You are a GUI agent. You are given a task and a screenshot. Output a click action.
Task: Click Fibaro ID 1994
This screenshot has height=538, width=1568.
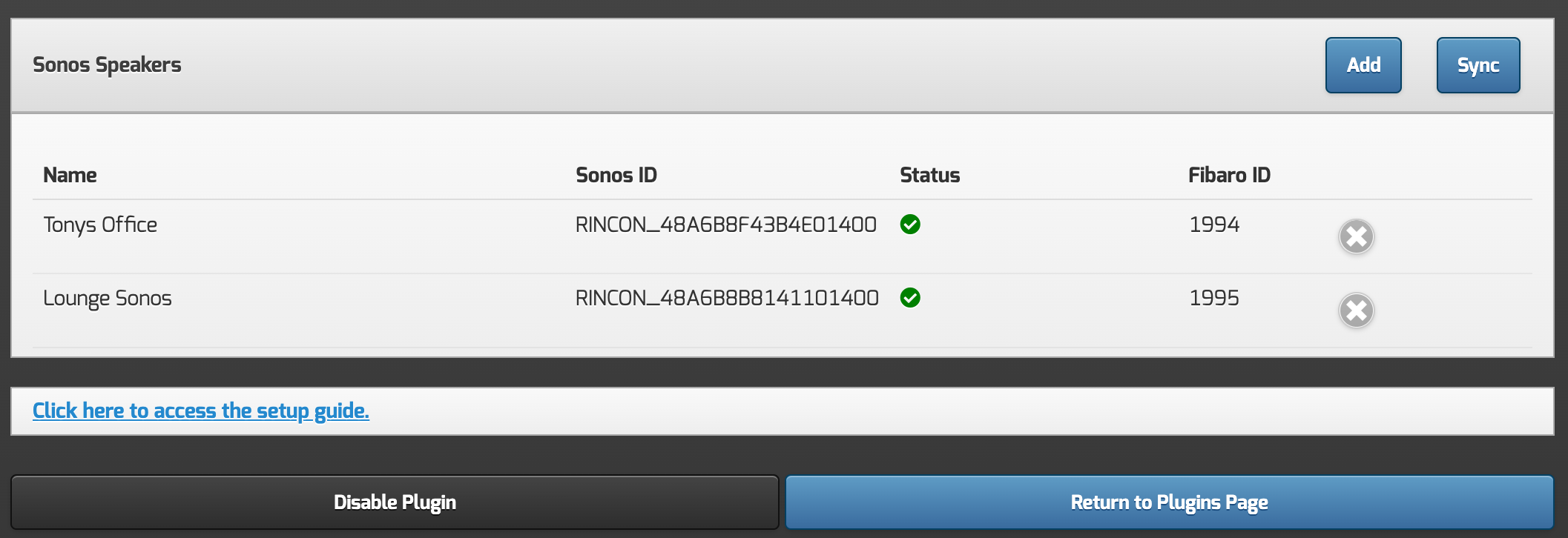(x=1214, y=225)
